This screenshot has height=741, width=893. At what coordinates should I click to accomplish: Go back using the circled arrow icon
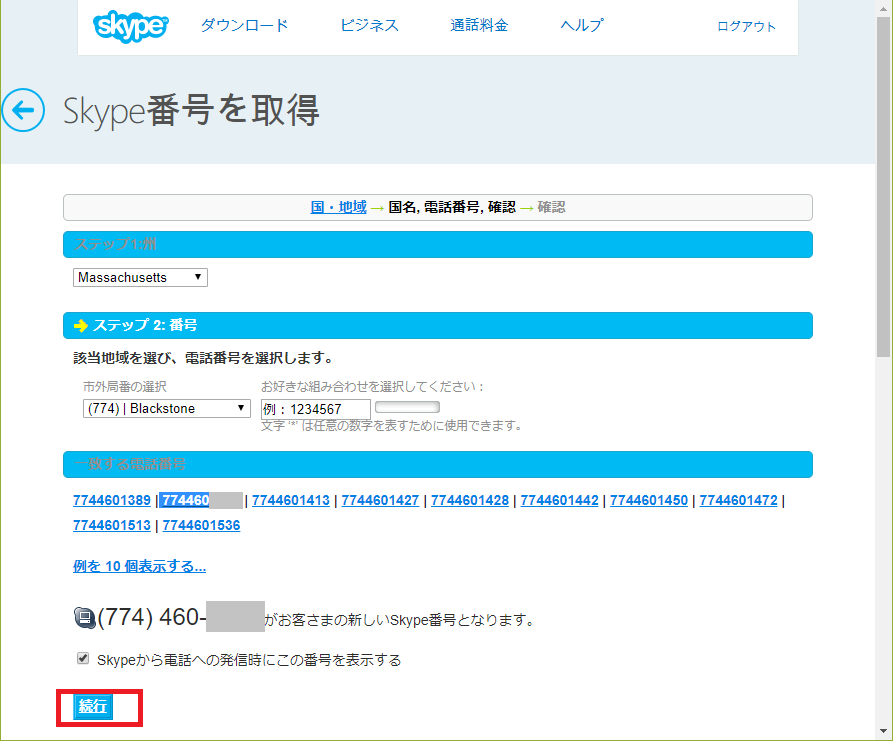click(x=23, y=110)
